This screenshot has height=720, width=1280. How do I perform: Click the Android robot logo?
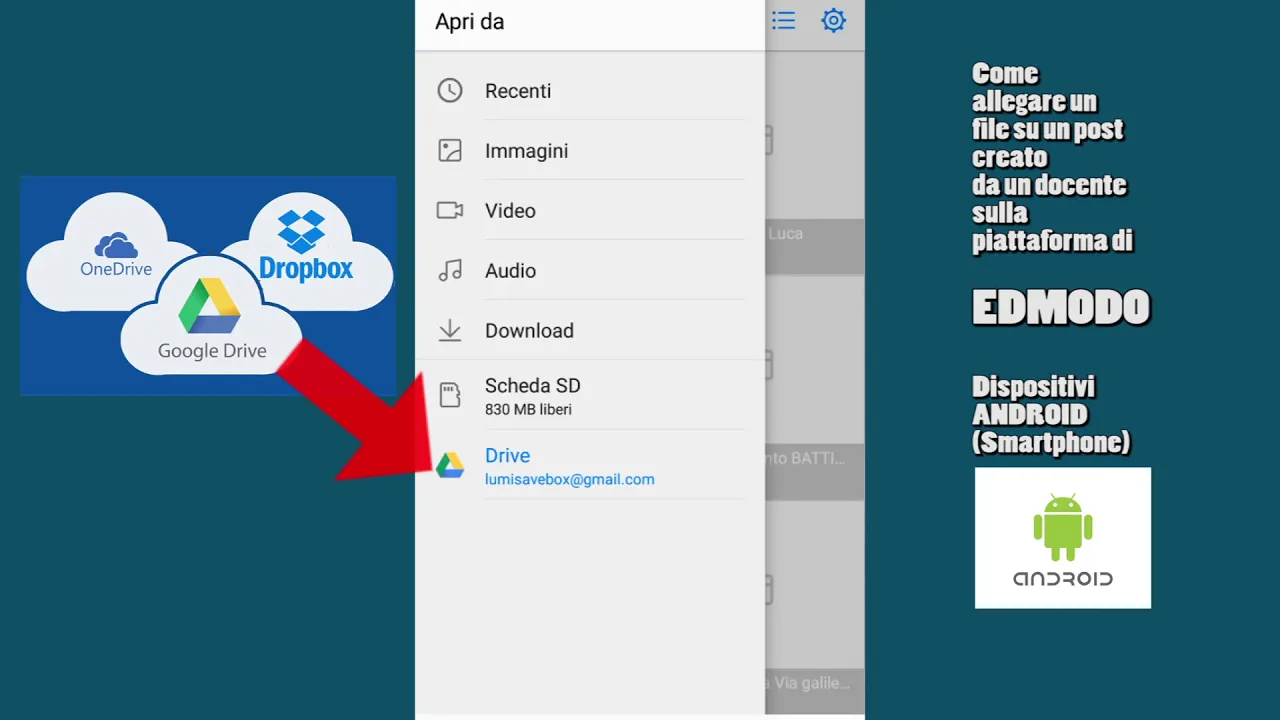pos(1063,528)
